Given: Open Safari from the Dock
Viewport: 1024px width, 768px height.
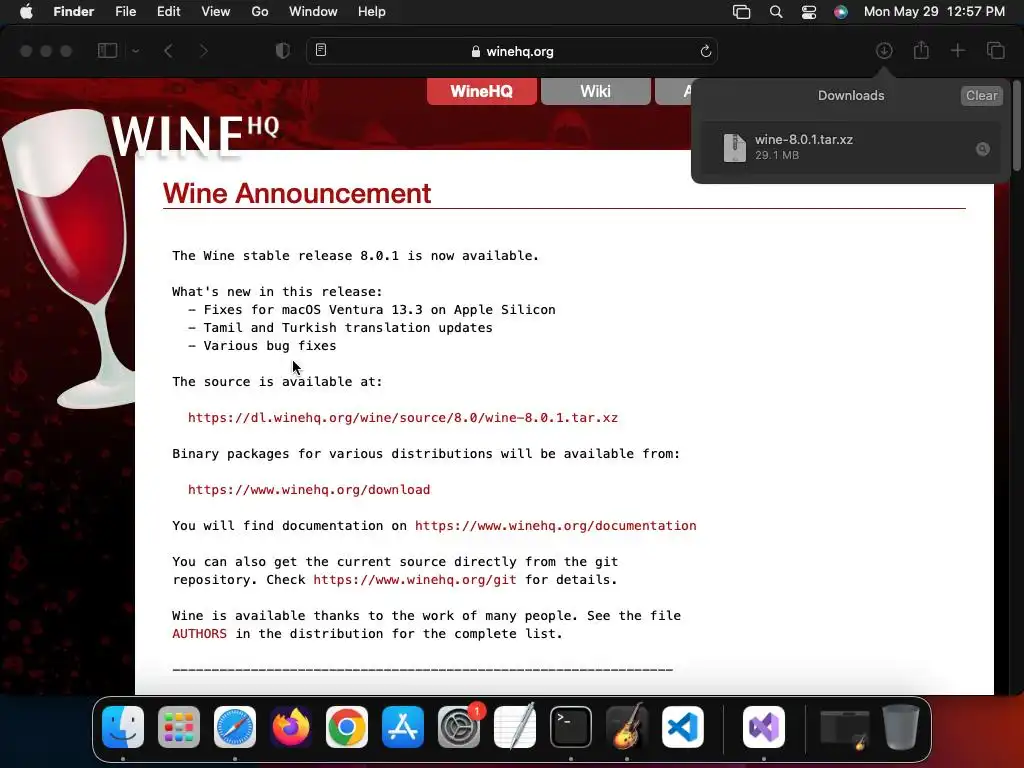Looking at the screenshot, I should click(x=235, y=727).
